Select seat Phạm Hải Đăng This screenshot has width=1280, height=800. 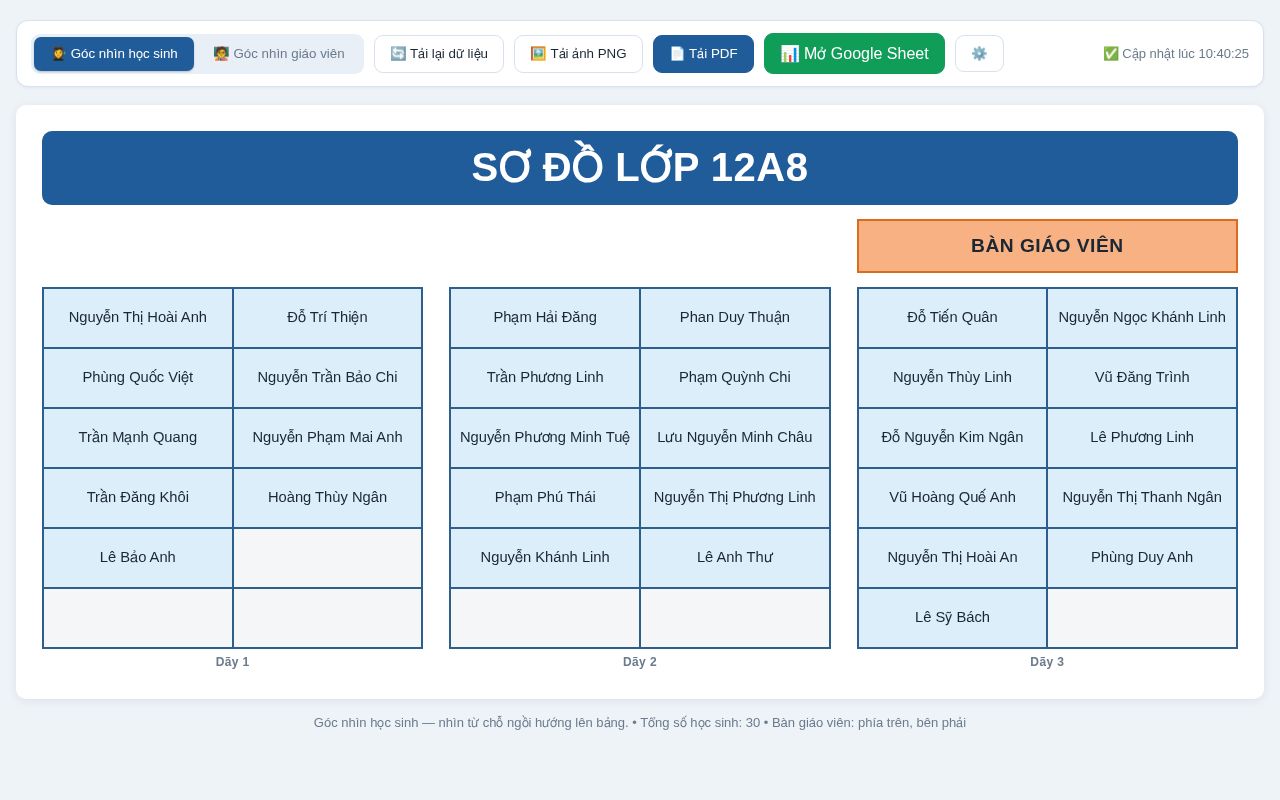[x=545, y=318]
